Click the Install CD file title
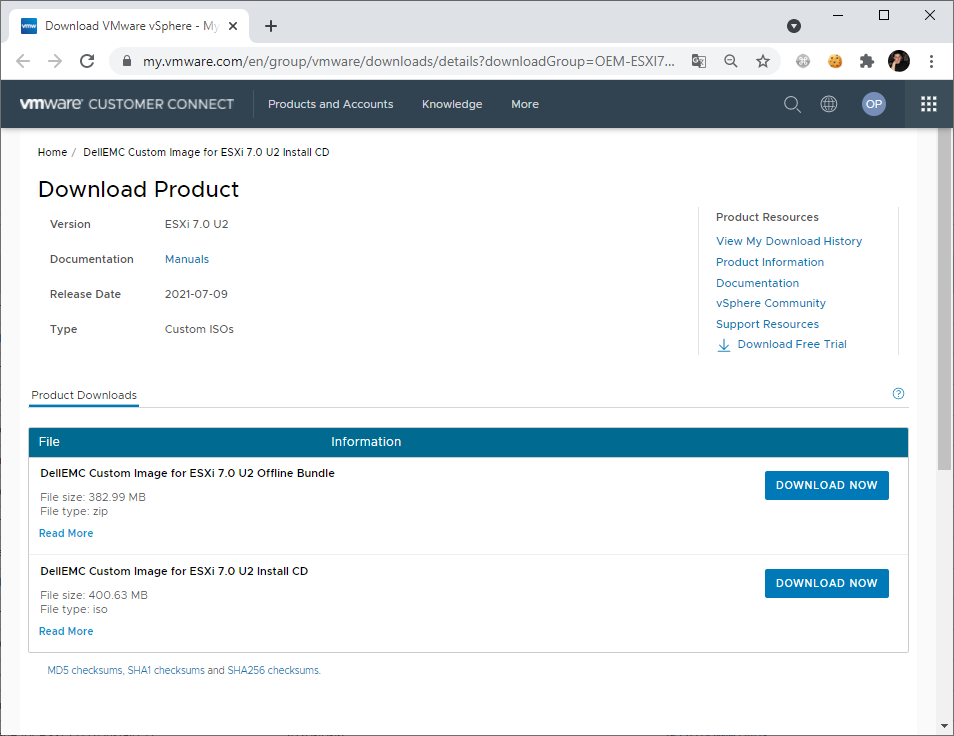Screen dimensions: 954x736 click(x=174, y=571)
